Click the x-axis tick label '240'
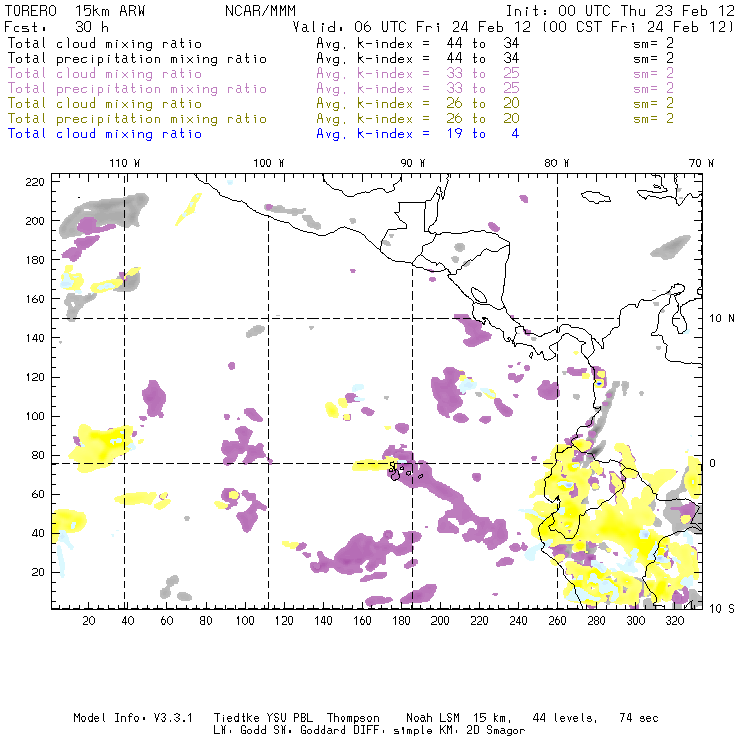Viewport: 740px width, 740px height. coord(518,621)
